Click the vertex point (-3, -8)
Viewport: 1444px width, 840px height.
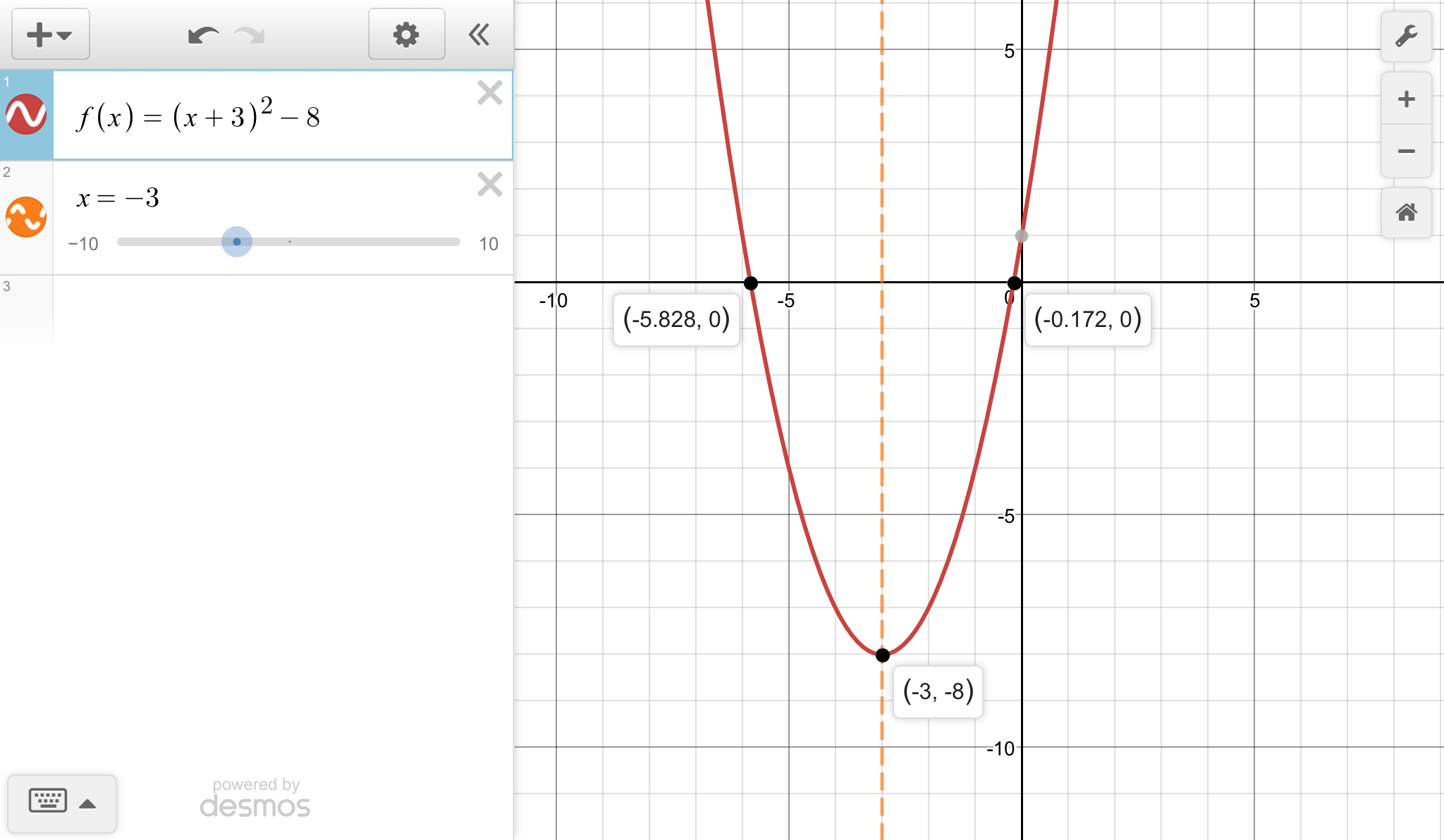883,655
